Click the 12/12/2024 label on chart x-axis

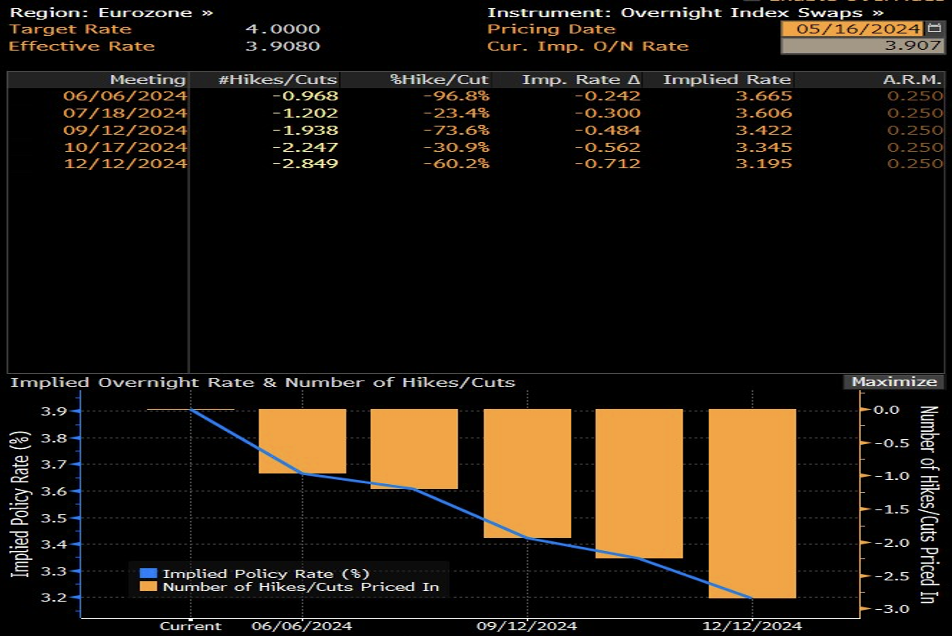pyautogui.click(x=752, y=626)
